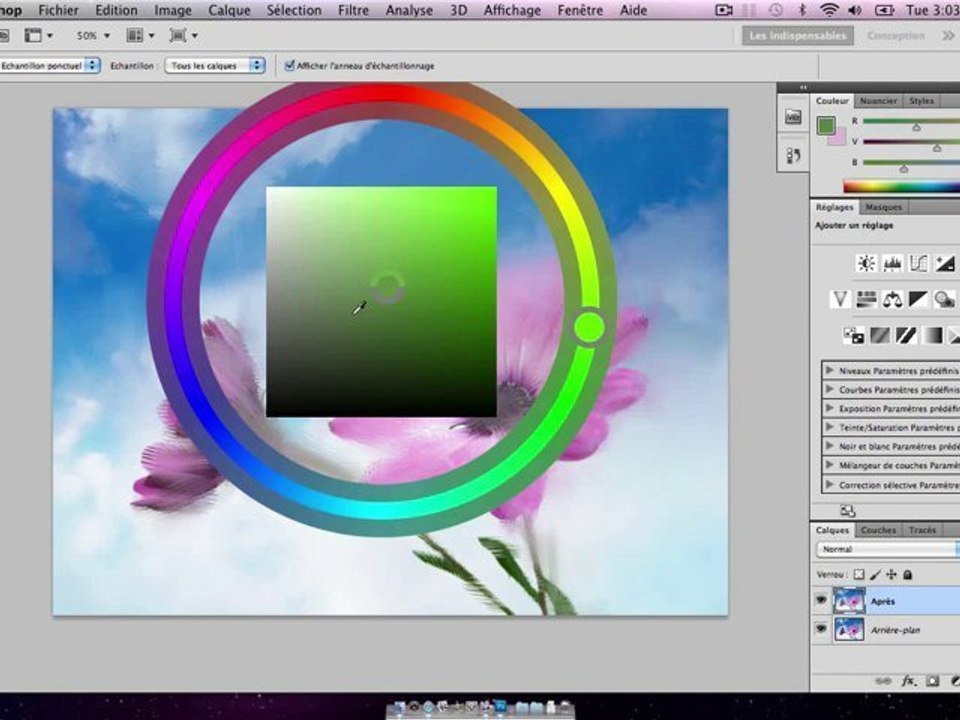Open the Normal blend mode dropdown

888,549
